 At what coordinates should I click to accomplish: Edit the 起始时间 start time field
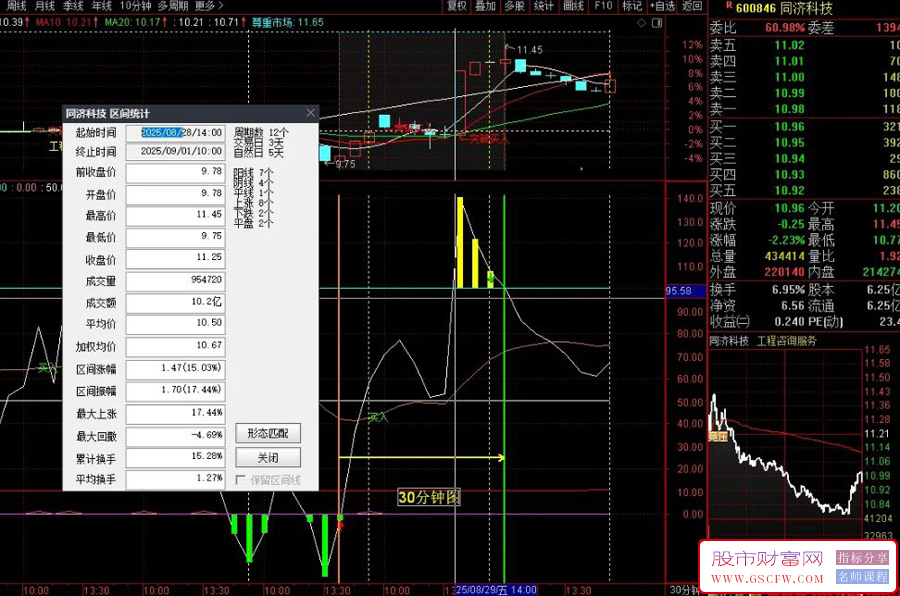click(x=176, y=133)
